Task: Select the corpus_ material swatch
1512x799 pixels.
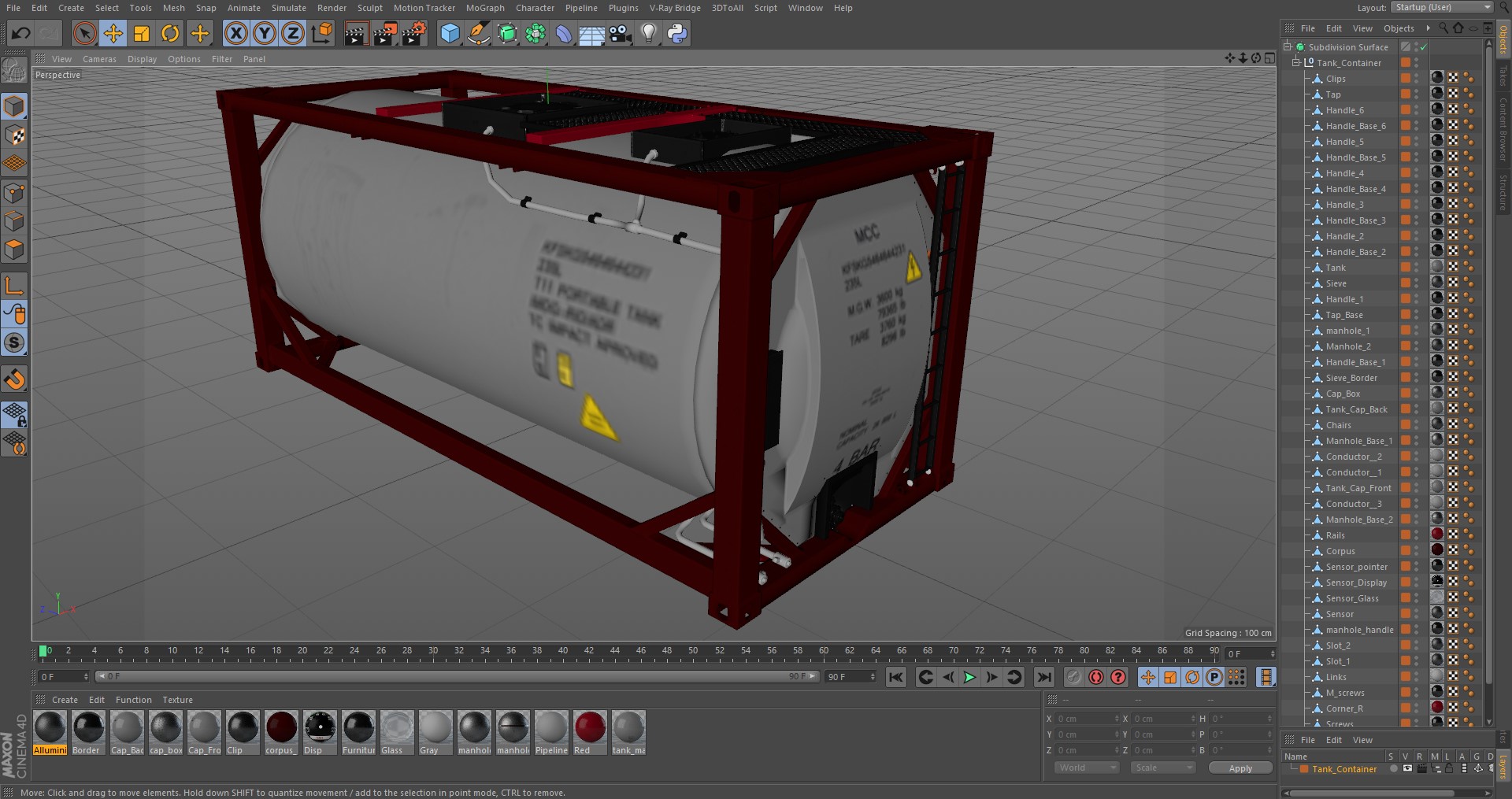Action: 281,733
